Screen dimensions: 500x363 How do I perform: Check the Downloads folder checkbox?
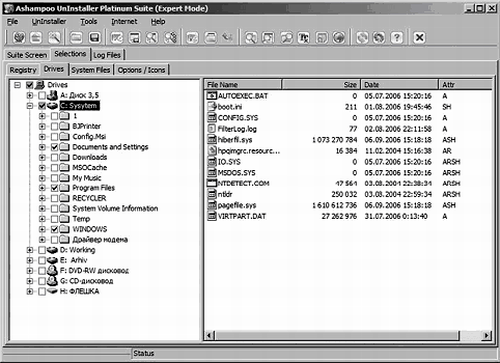[55, 157]
